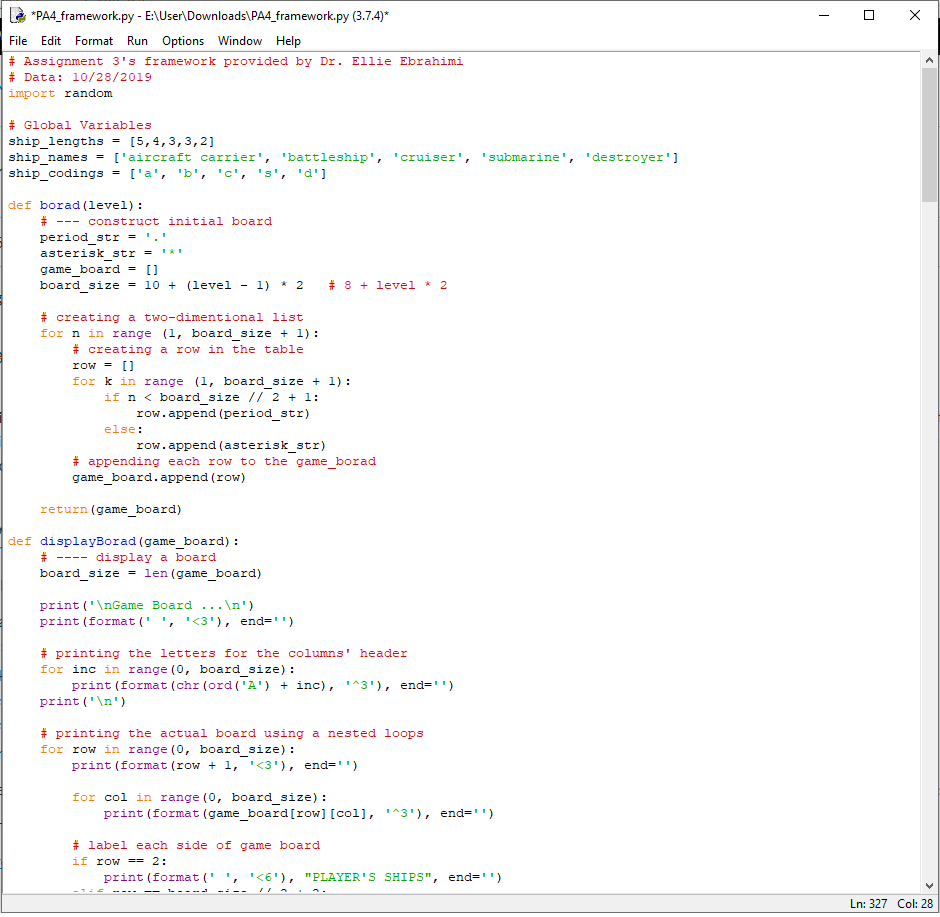Open the Options menu

(182, 41)
